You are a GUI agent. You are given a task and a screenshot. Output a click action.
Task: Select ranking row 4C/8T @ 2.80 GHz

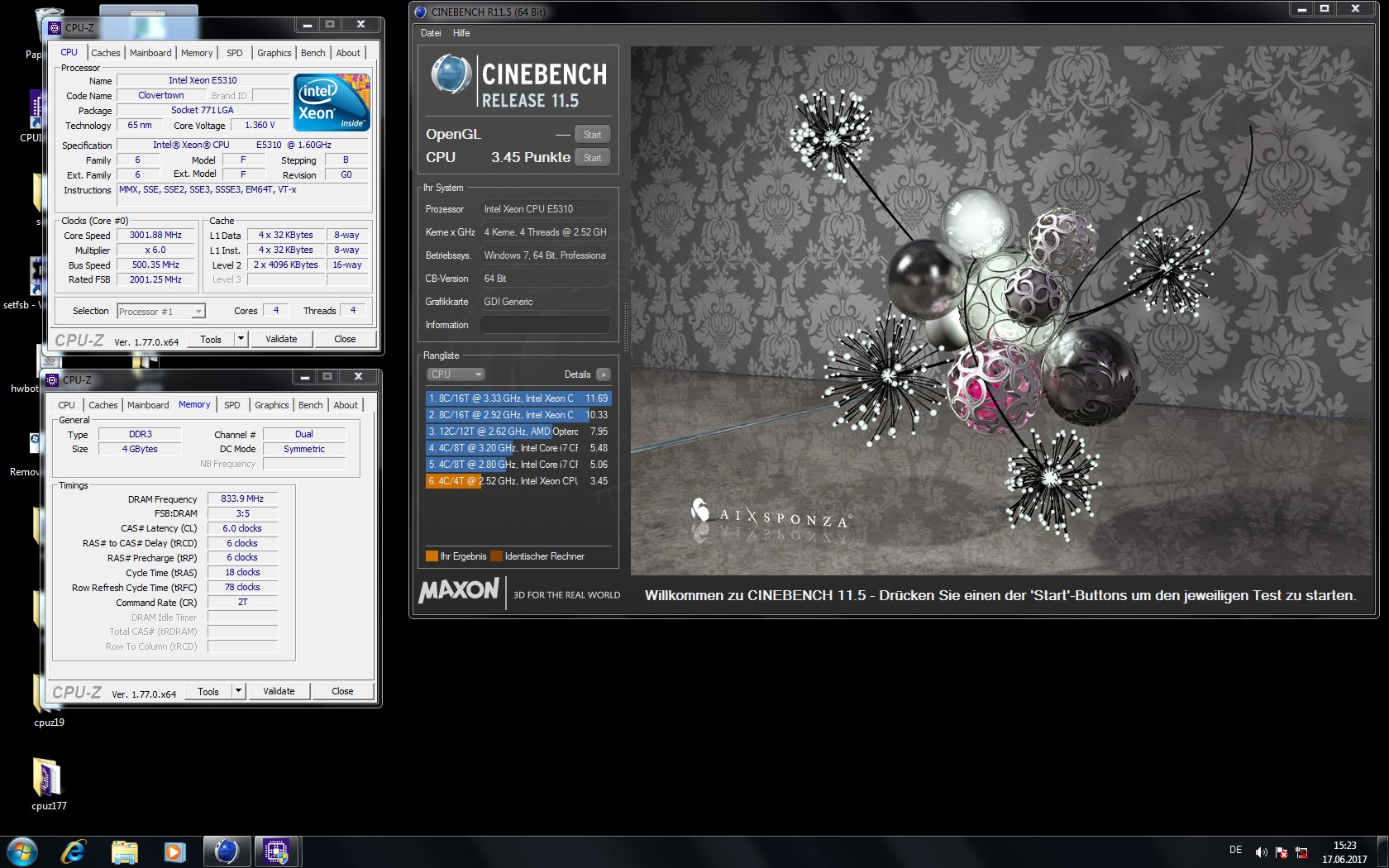point(518,465)
